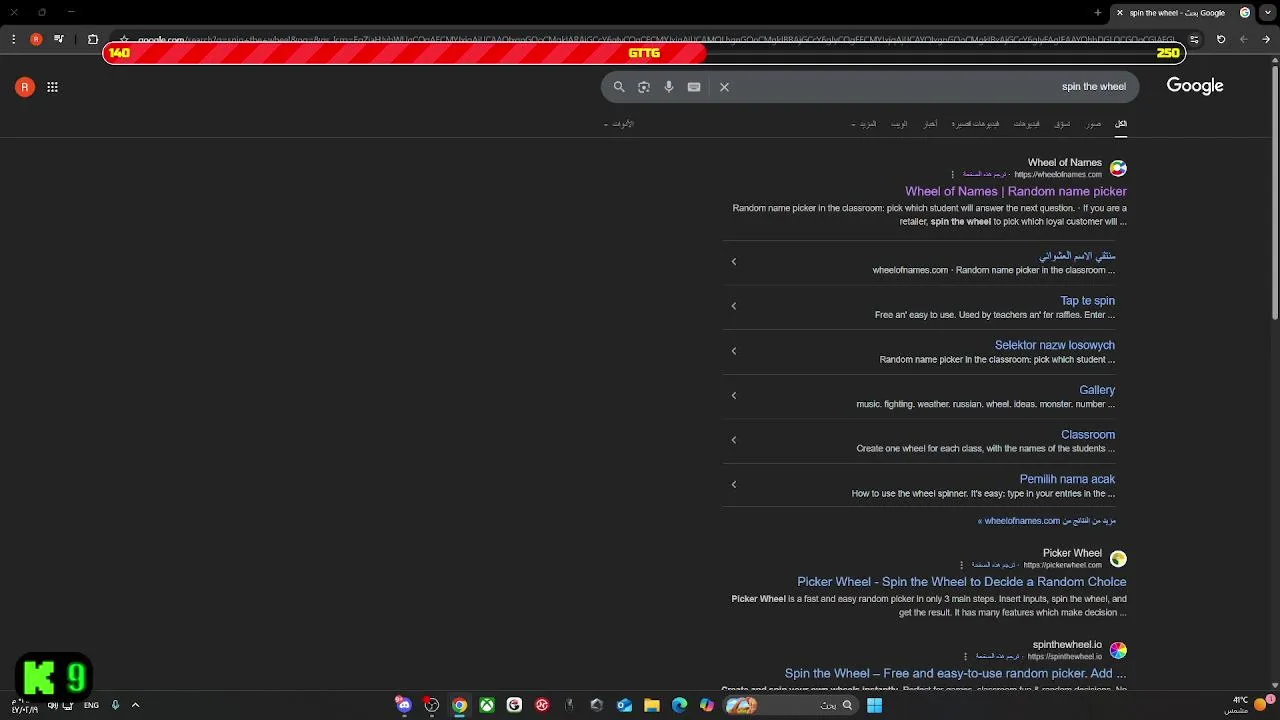Open Chrome profile button in toolbar

pyautogui.click(x=36, y=39)
